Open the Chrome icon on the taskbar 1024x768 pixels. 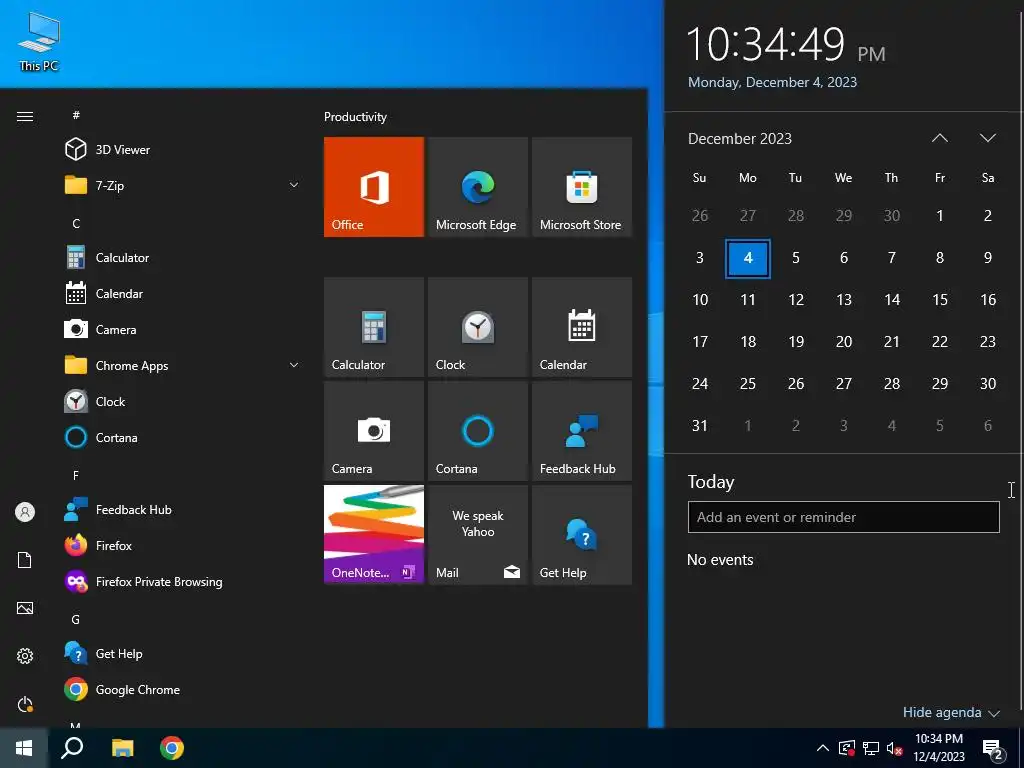point(172,748)
